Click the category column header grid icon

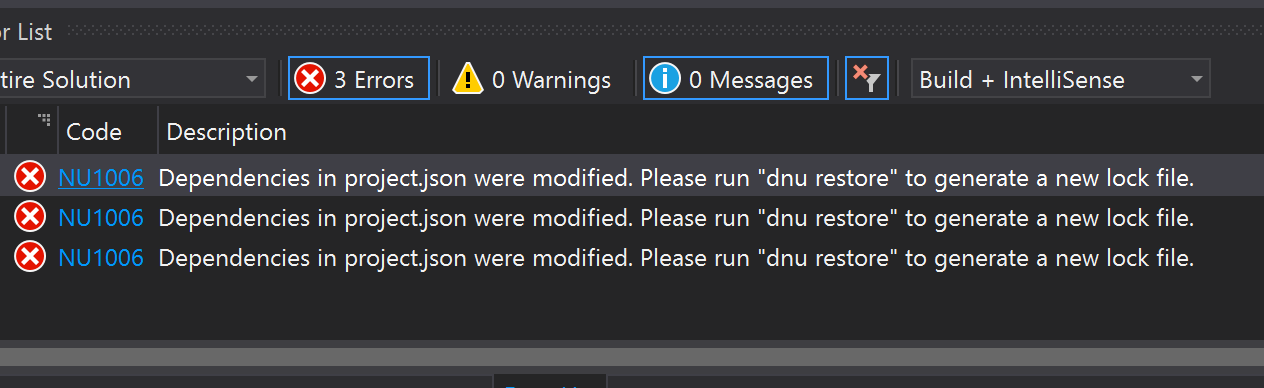44,121
